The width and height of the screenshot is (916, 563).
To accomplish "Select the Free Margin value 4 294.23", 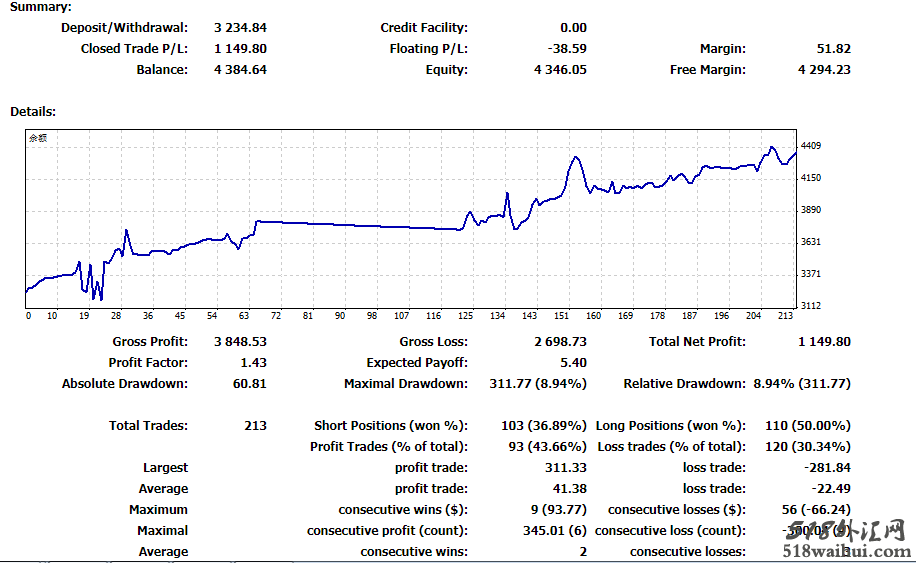I will [824, 70].
